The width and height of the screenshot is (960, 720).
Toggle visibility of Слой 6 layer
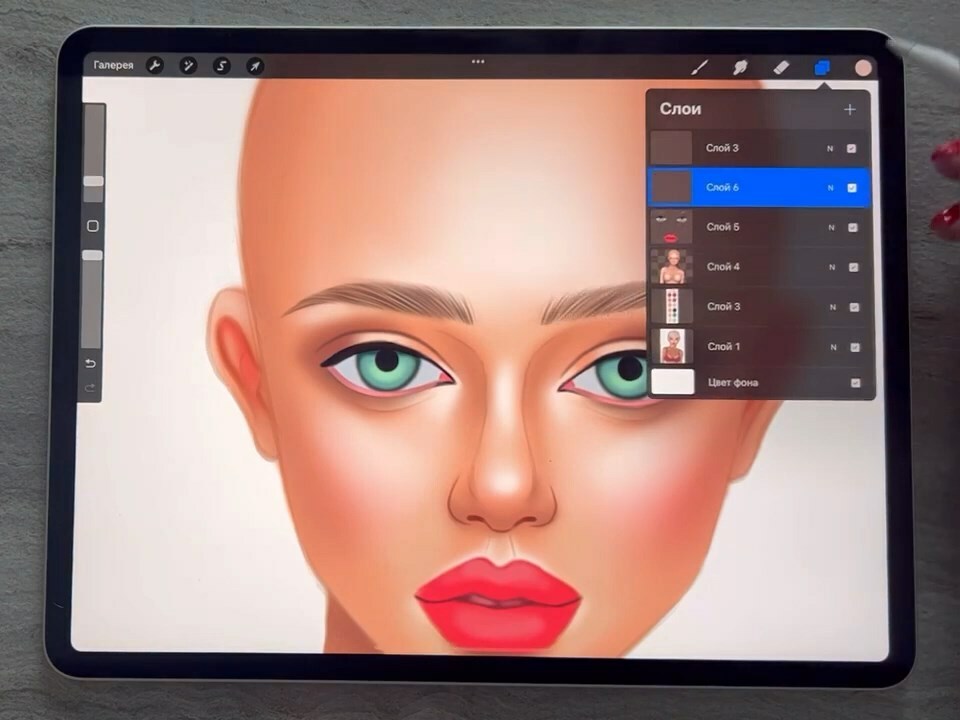(852, 188)
